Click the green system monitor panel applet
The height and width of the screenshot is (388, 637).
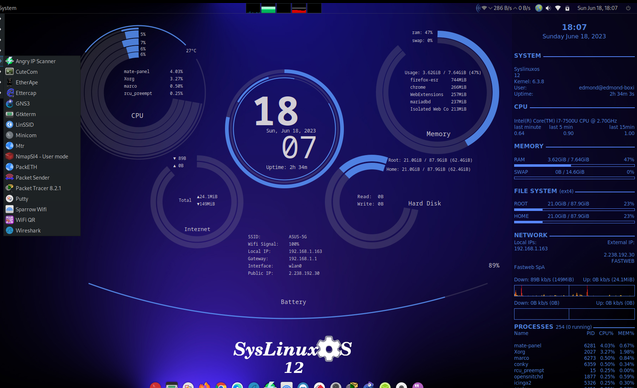269,8
